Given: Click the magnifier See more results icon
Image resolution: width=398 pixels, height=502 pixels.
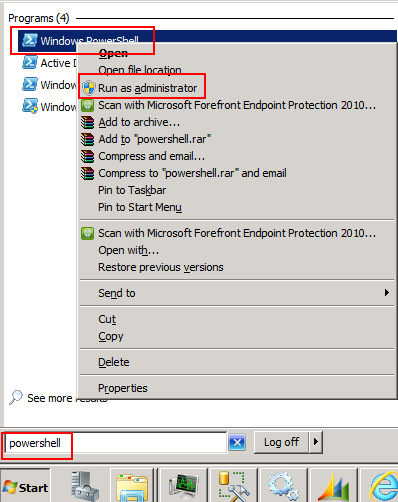Looking at the screenshot, I should coord(16,397).
